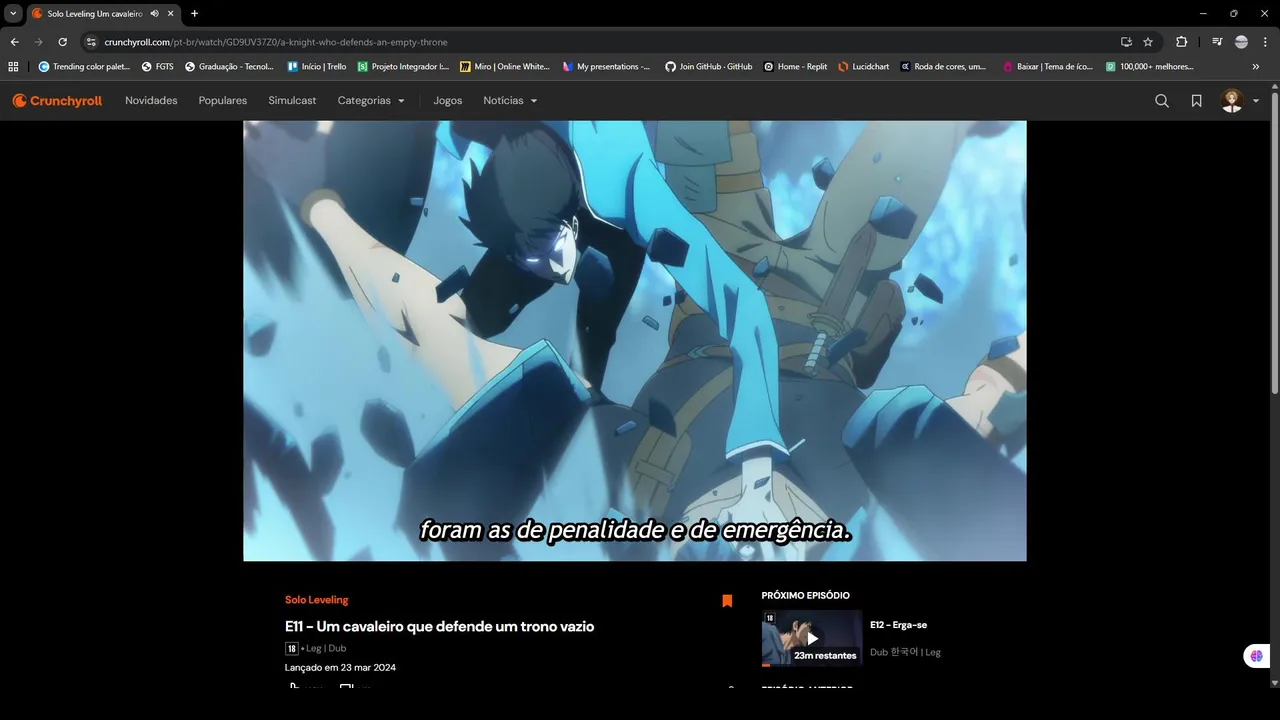
Task: Go to Novidades
Action: click(151, 101)
